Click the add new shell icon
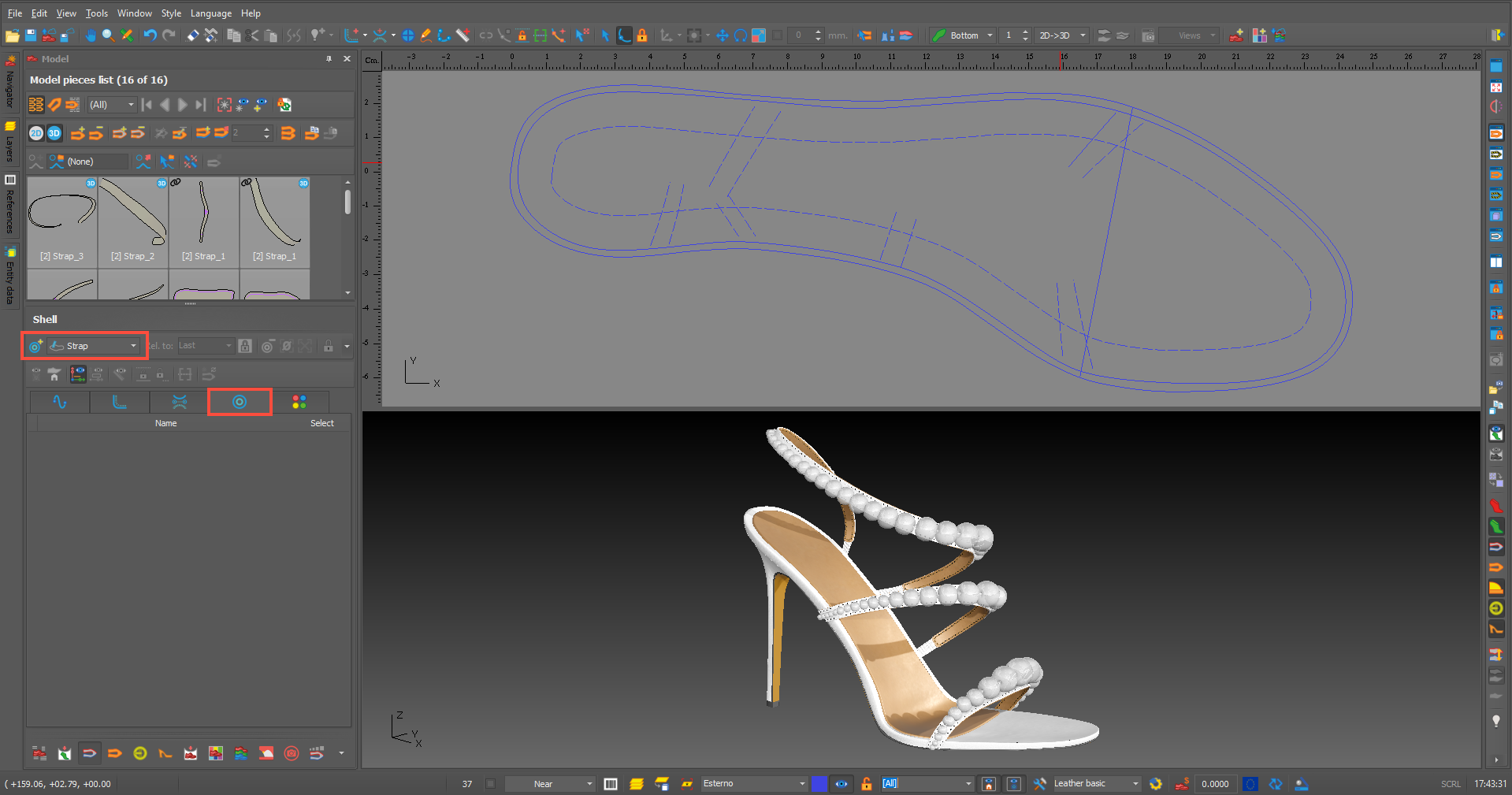 click(35, 346)
